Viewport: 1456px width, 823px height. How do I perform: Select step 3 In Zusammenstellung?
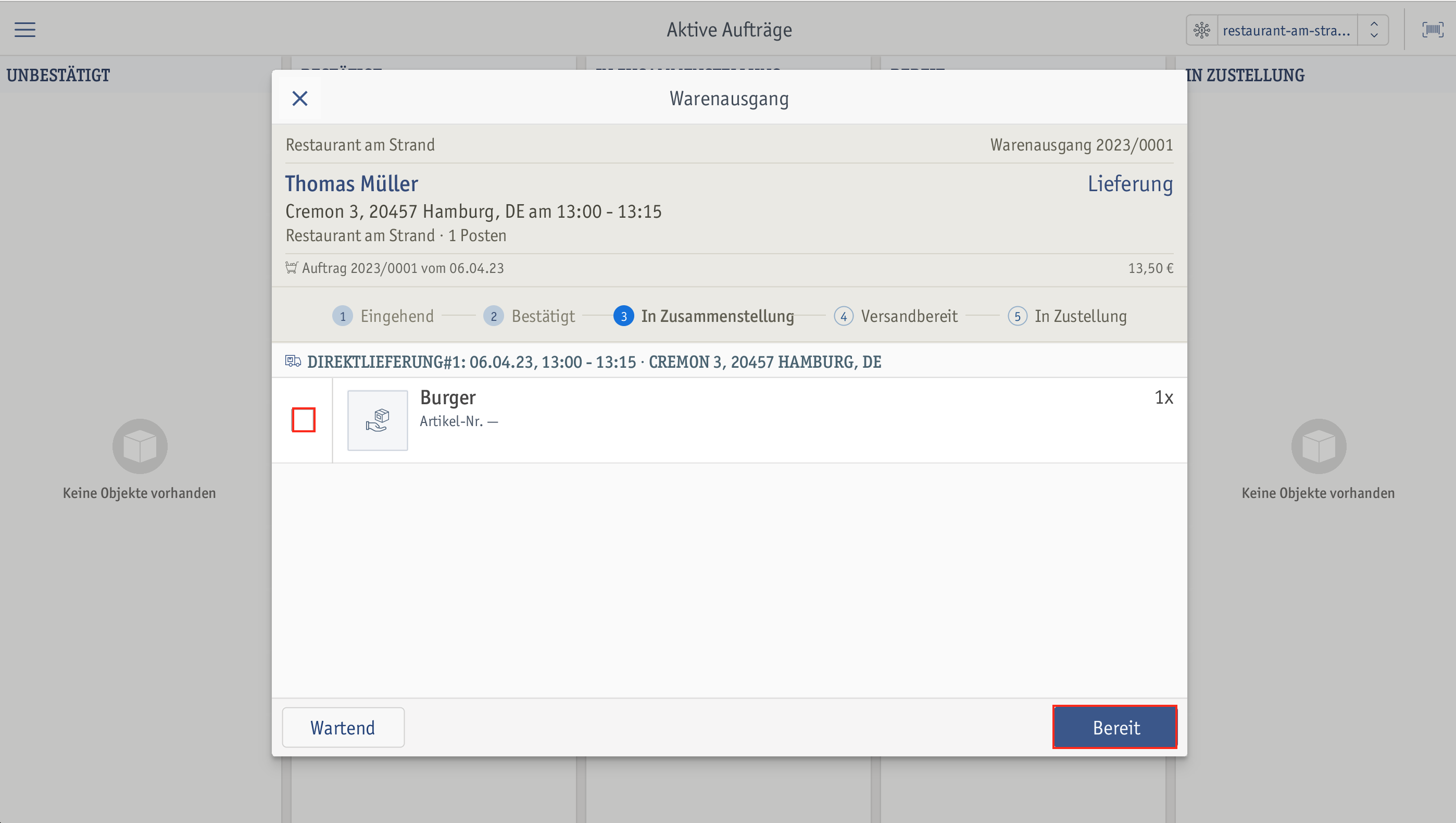click(x=704, y=316)
